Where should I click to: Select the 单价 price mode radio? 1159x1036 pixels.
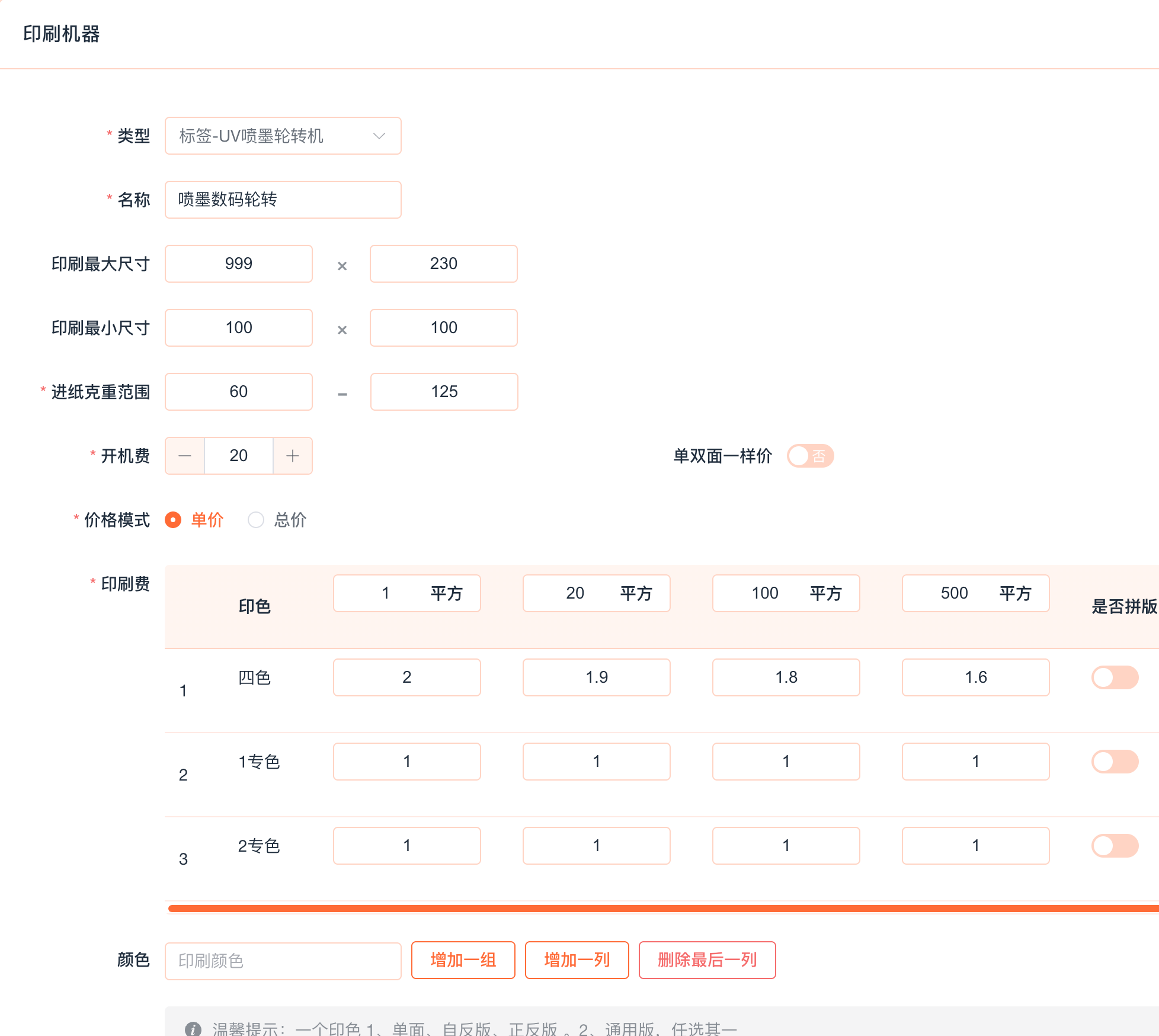(173, 520)
